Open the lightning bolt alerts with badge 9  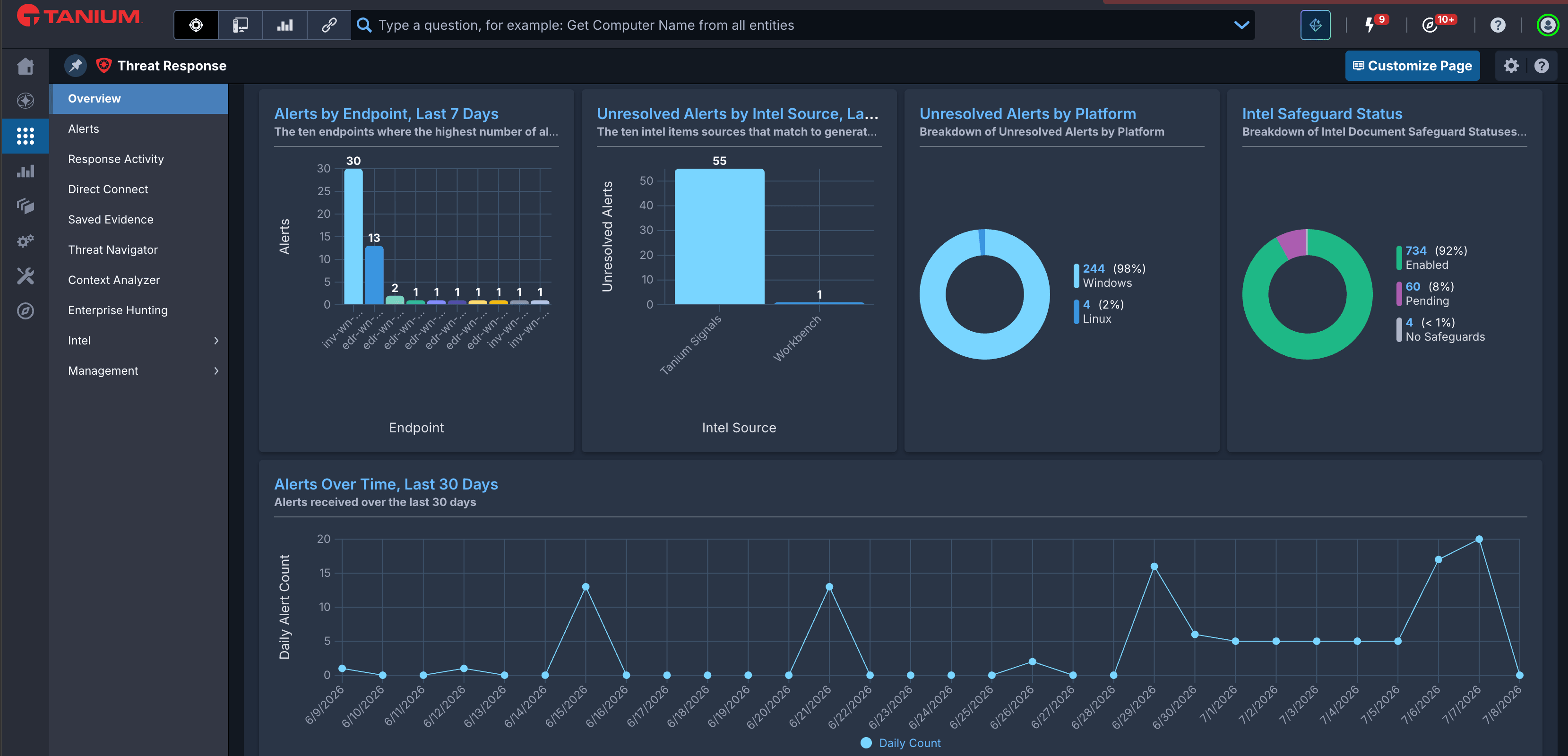point(1370,25)
